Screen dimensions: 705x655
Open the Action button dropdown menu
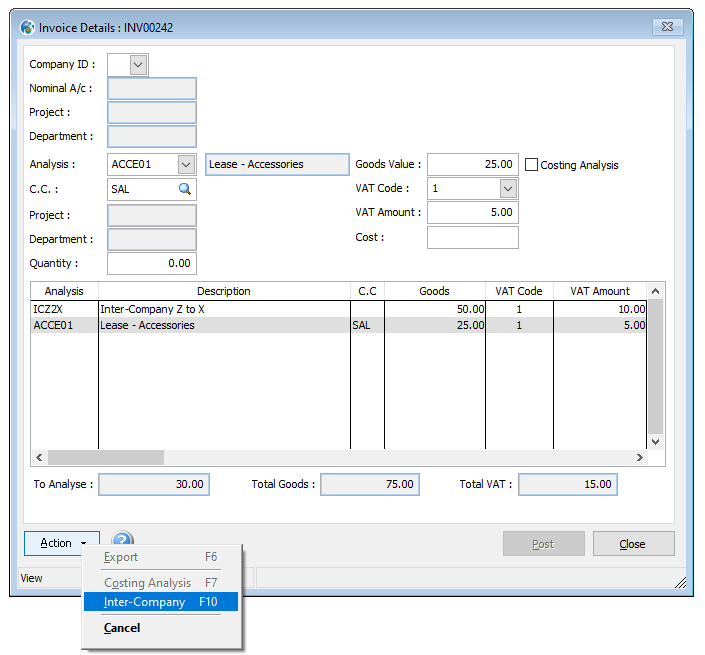coord(62,543)
